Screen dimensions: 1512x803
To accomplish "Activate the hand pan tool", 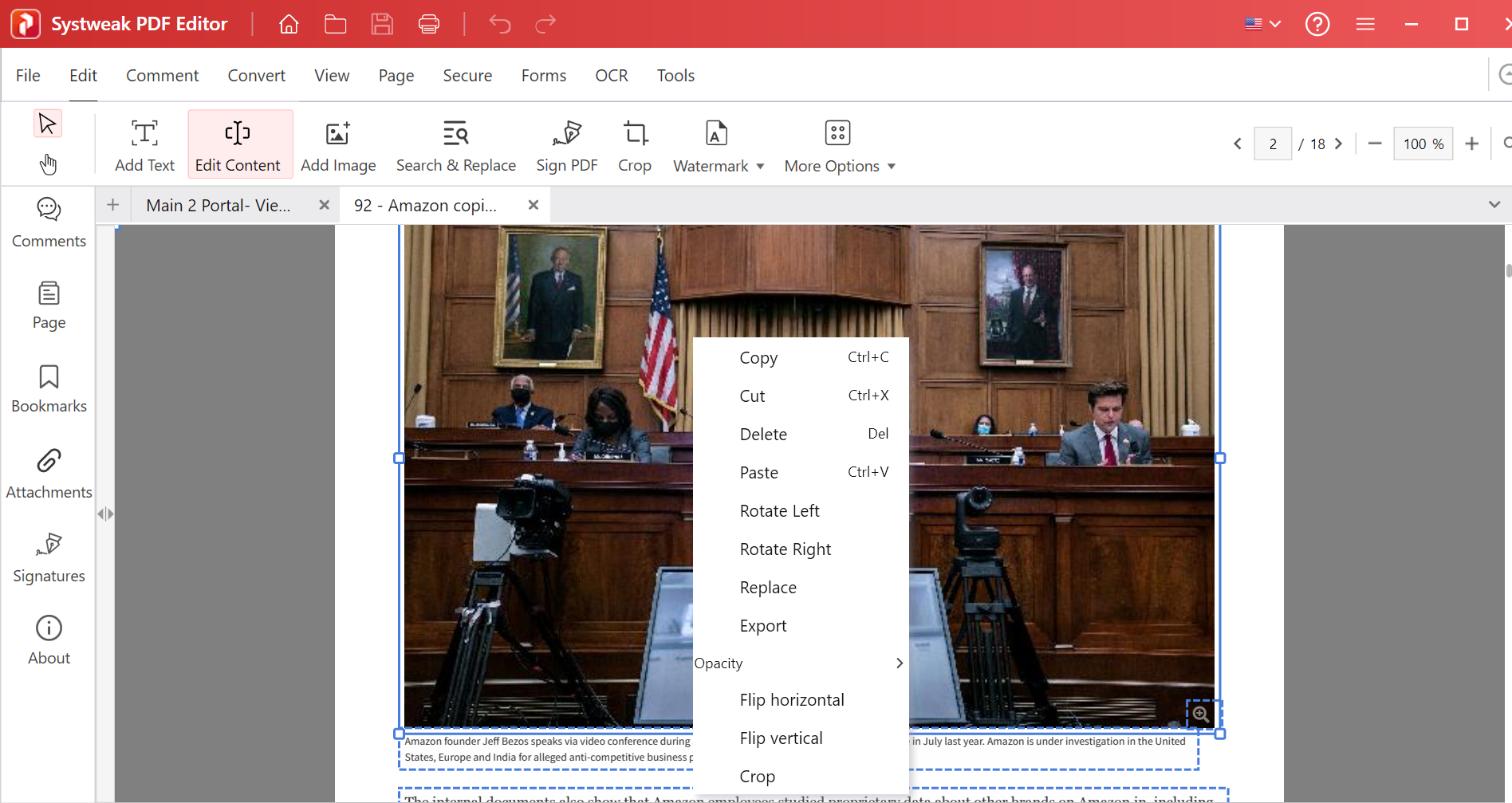I will pyautogui.click(x=48, y=164).
